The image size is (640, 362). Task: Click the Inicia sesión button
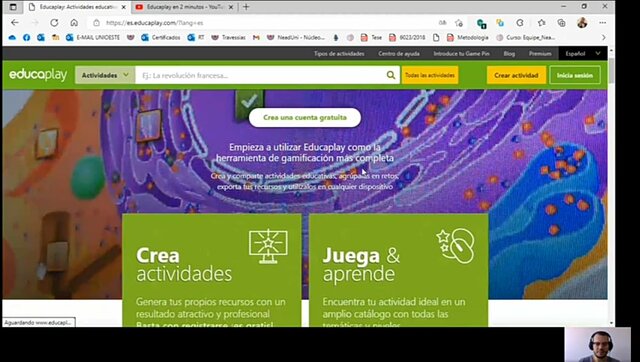(575, 75)
